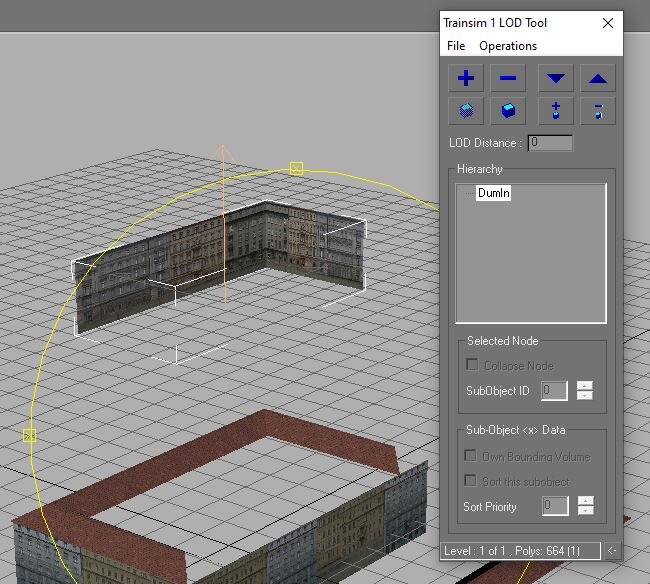Viewport: 650px width, 584px height.
Task: Increase SubObject ID with spinner up
Action: tap(585, 386)
